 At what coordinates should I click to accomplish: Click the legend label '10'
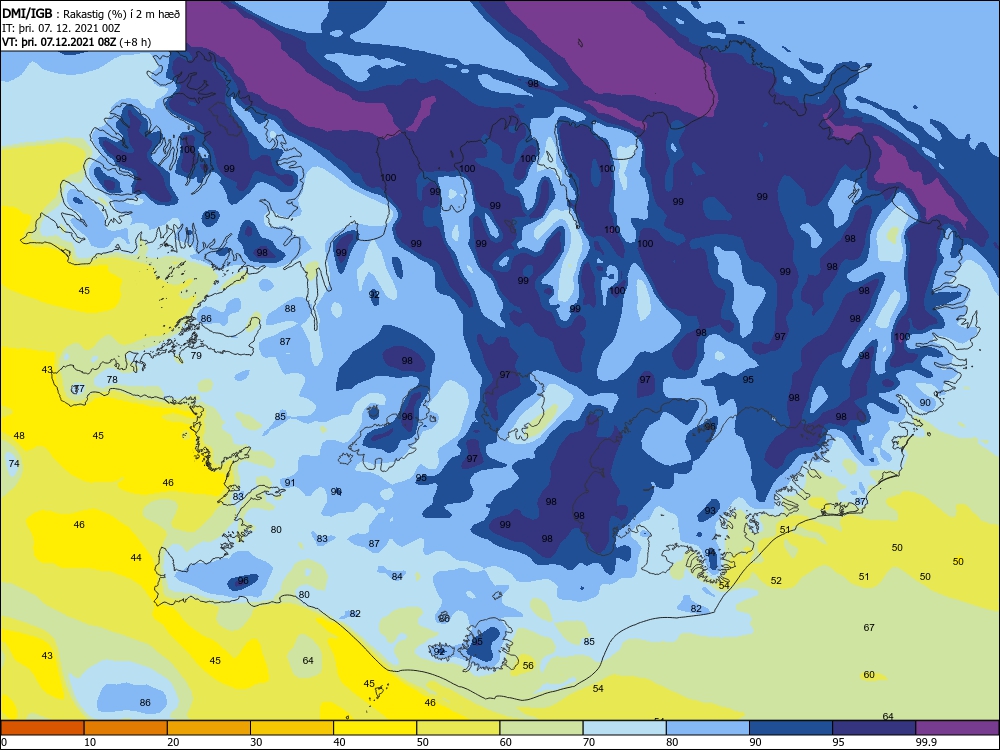pyautogui.click(x=90, y=742)
